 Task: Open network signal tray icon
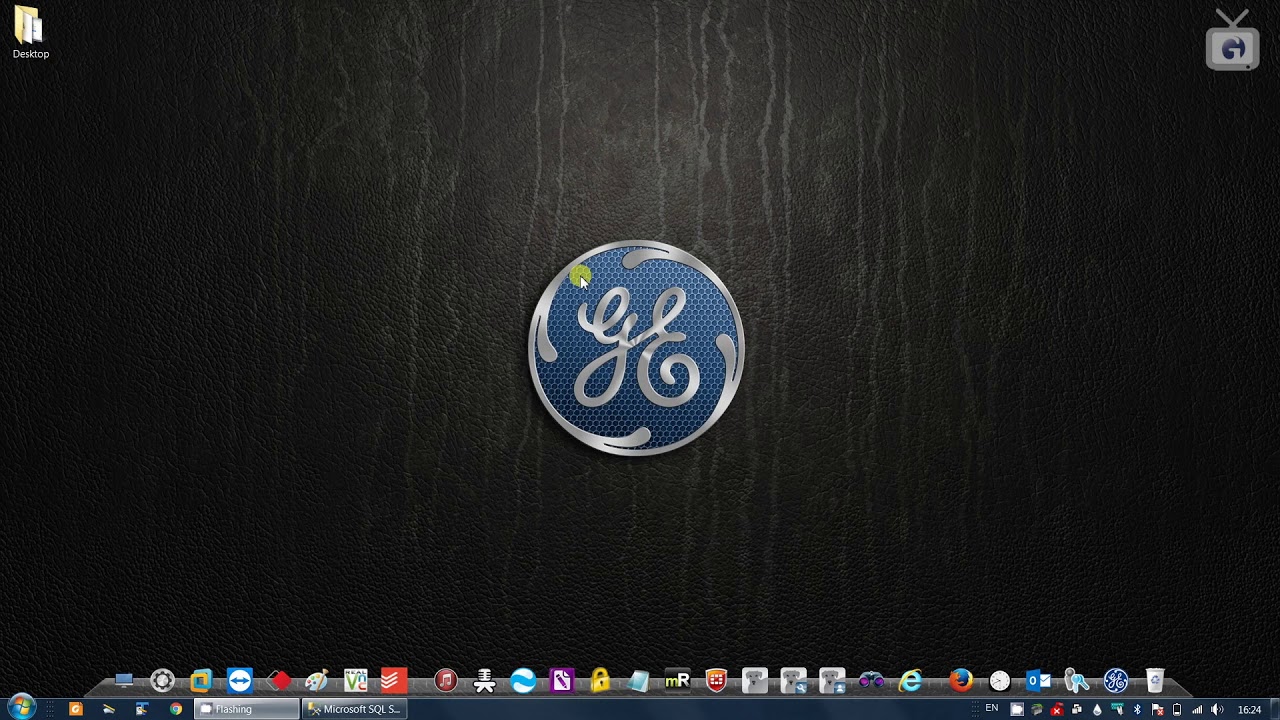pyautogui.click(x=1197, y=709)
